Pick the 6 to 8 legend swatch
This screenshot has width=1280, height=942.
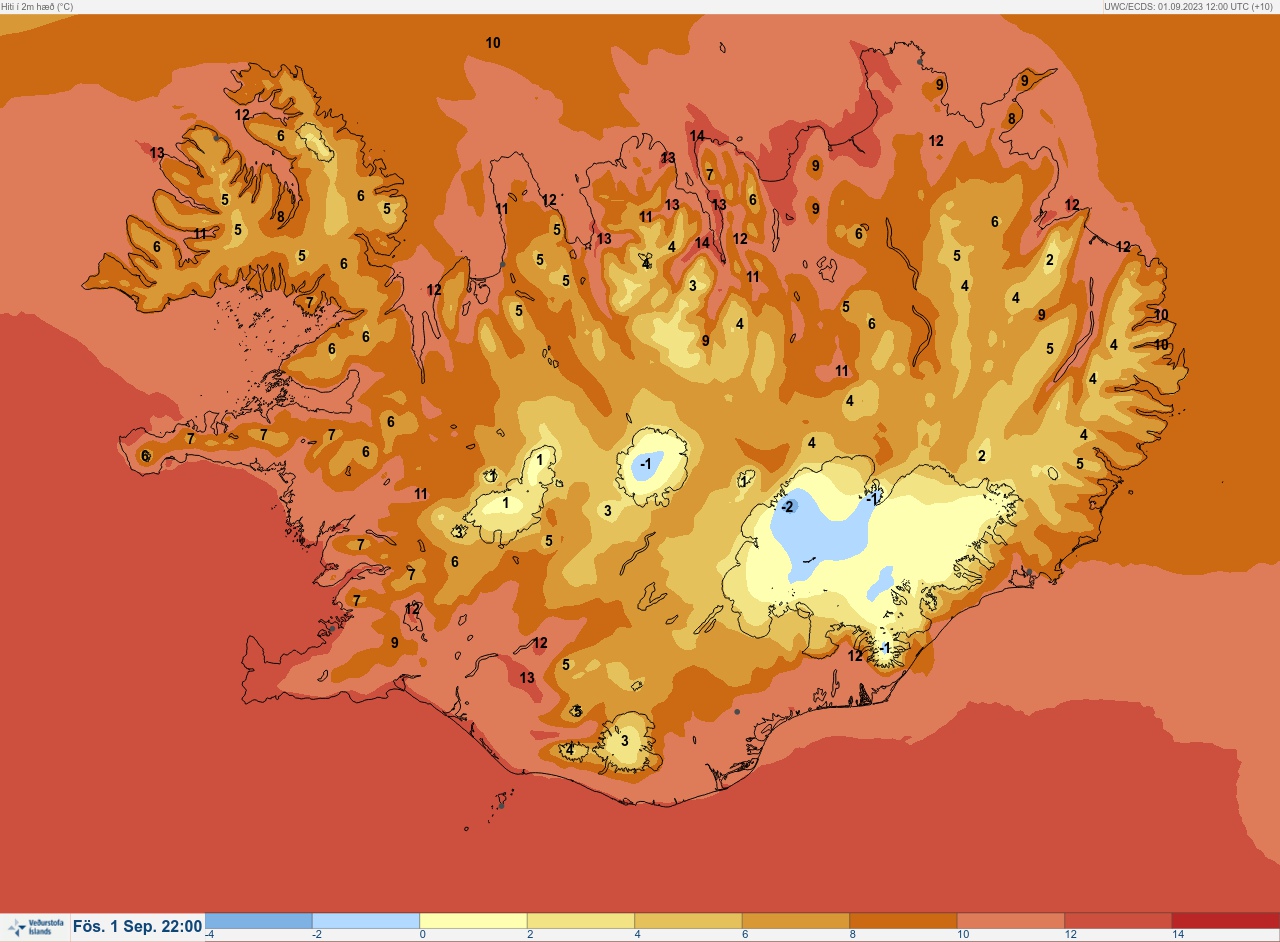point(796,921)
